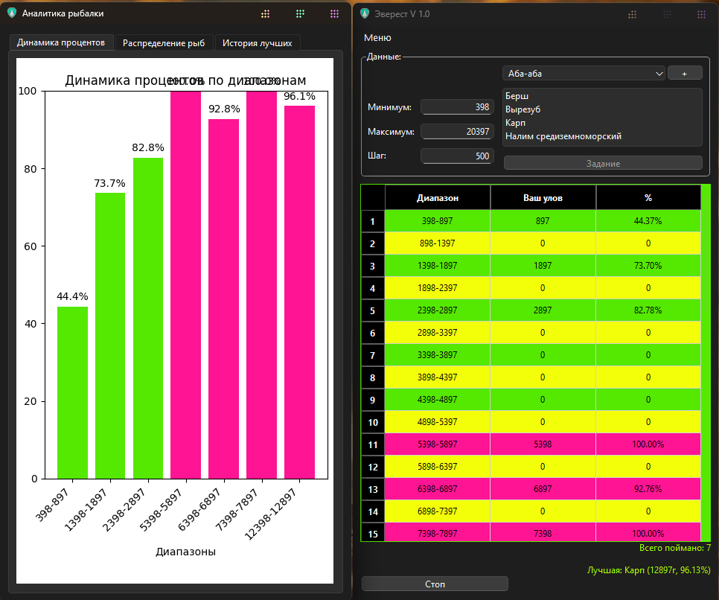Select the Динамика процентов tab
The image size is (719, 600).
[61, 43]
